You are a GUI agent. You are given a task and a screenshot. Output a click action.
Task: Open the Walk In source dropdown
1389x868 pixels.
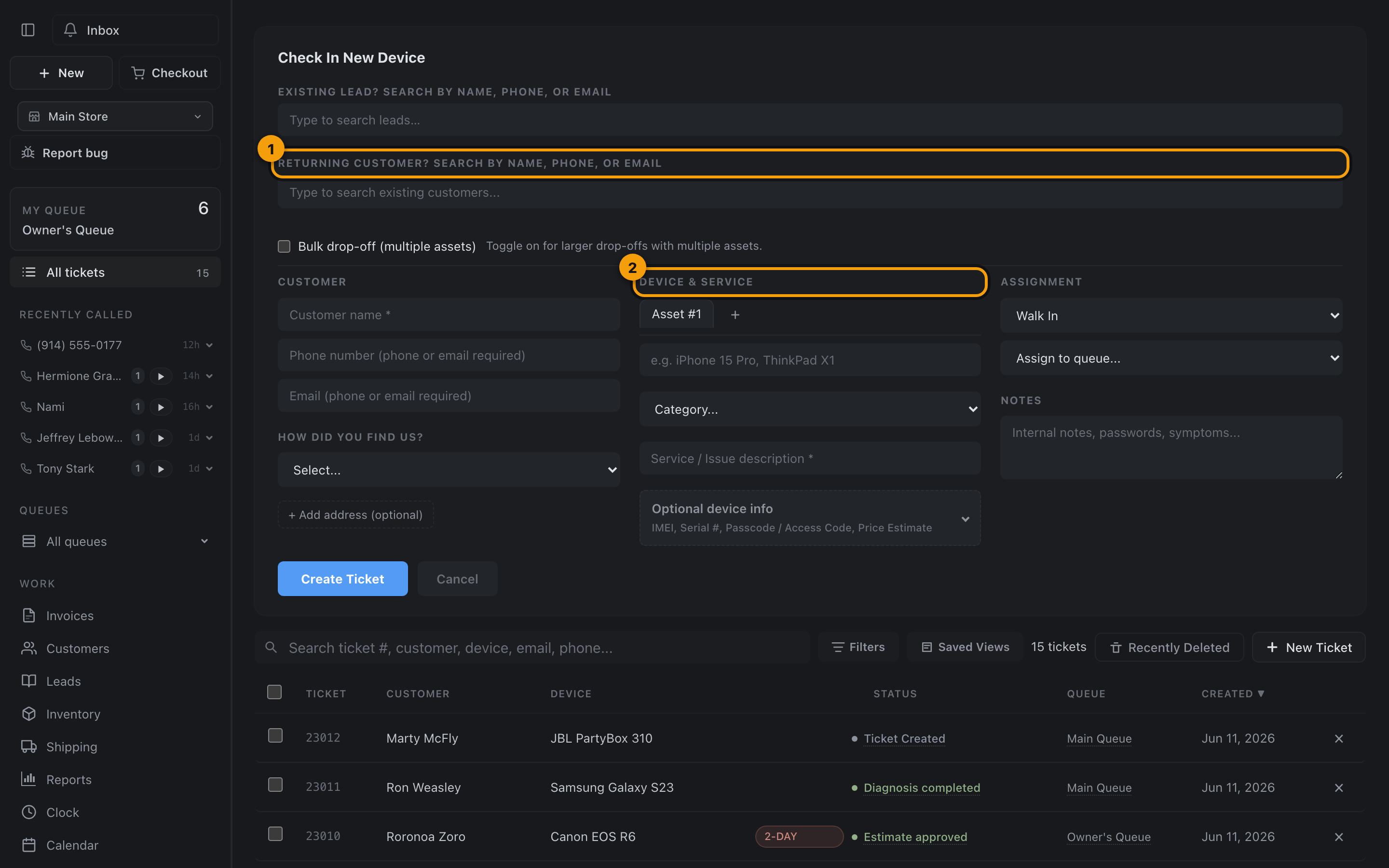click(x=1171, y=316)
